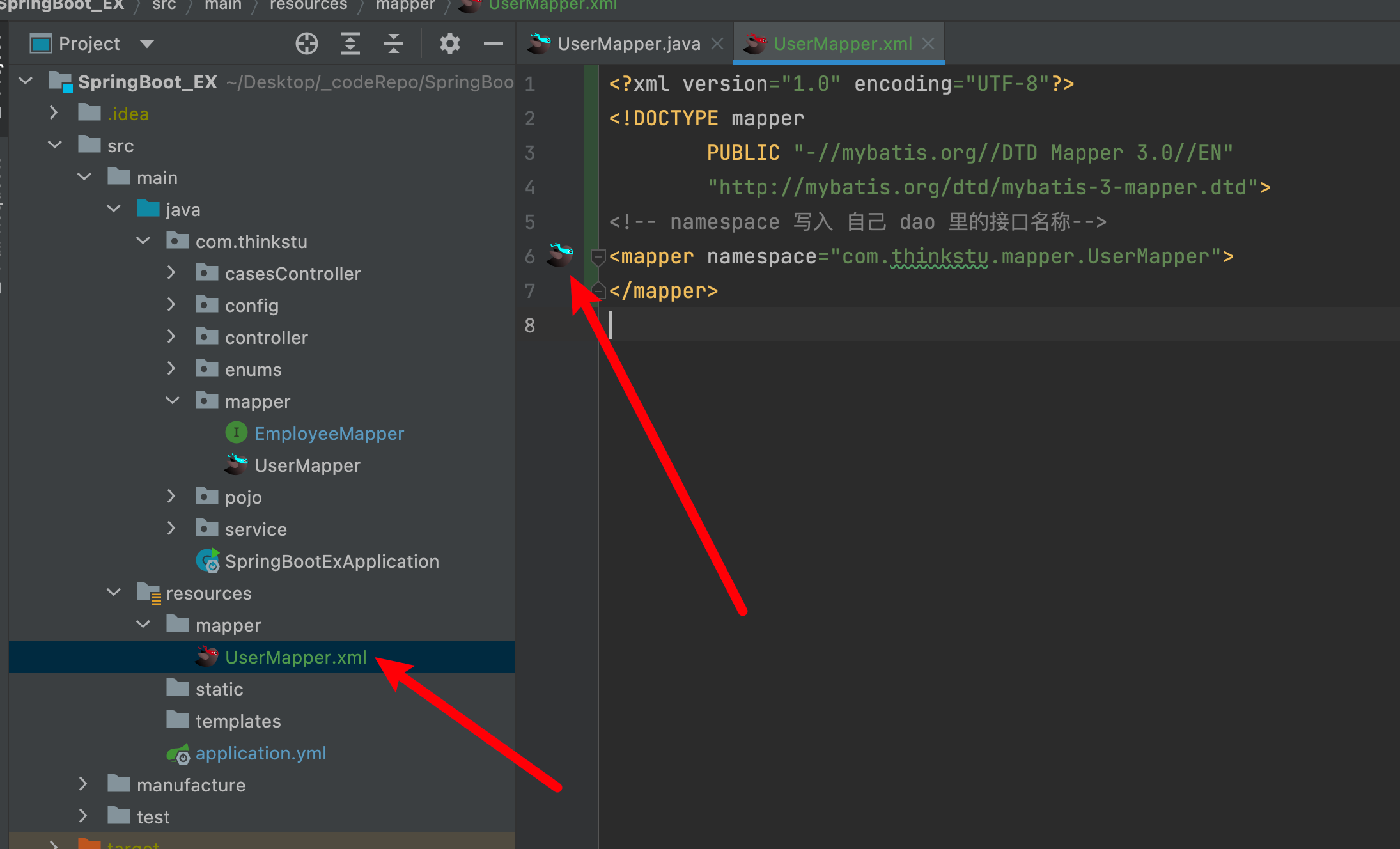
Task: Hide the Project panel with minus icon
Action: 493,43
